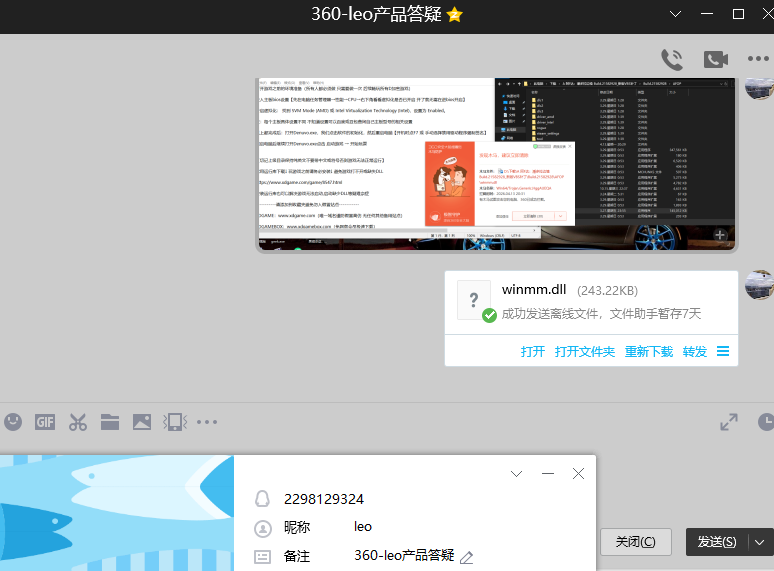Re-download the file via 重新下载
Screen dimensions: 774x571
[649, 351]
